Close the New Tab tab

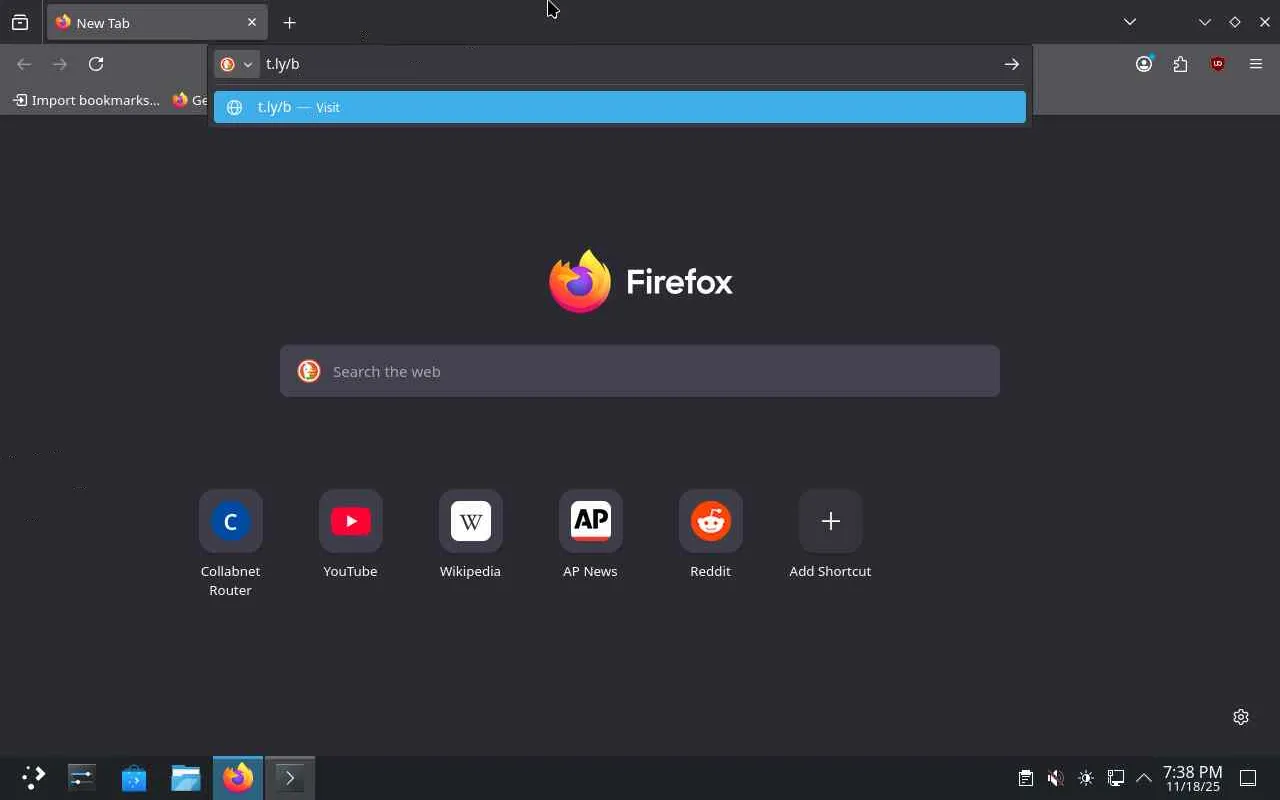[252, 22]
